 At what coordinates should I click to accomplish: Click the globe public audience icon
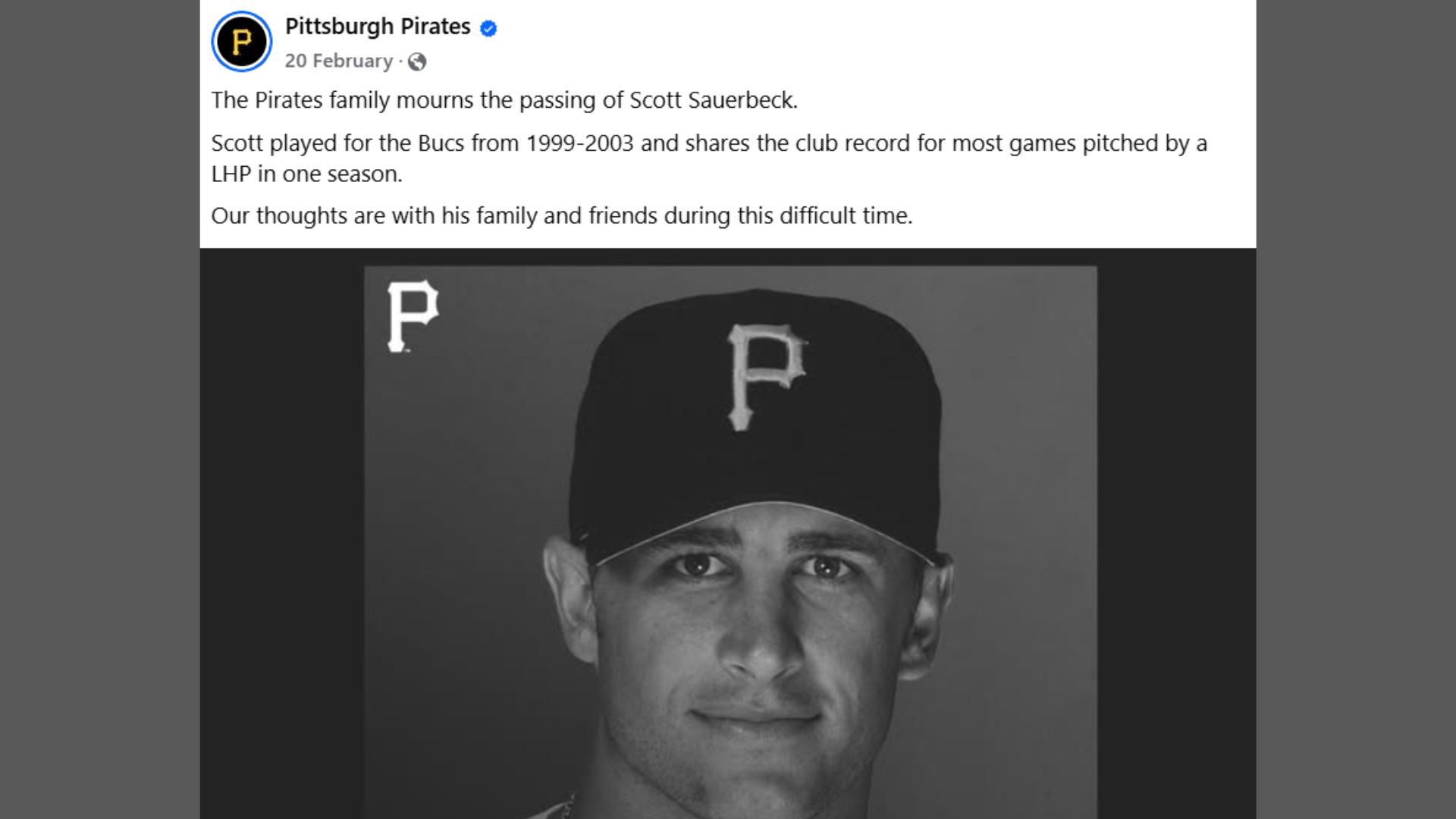point(417,61)
